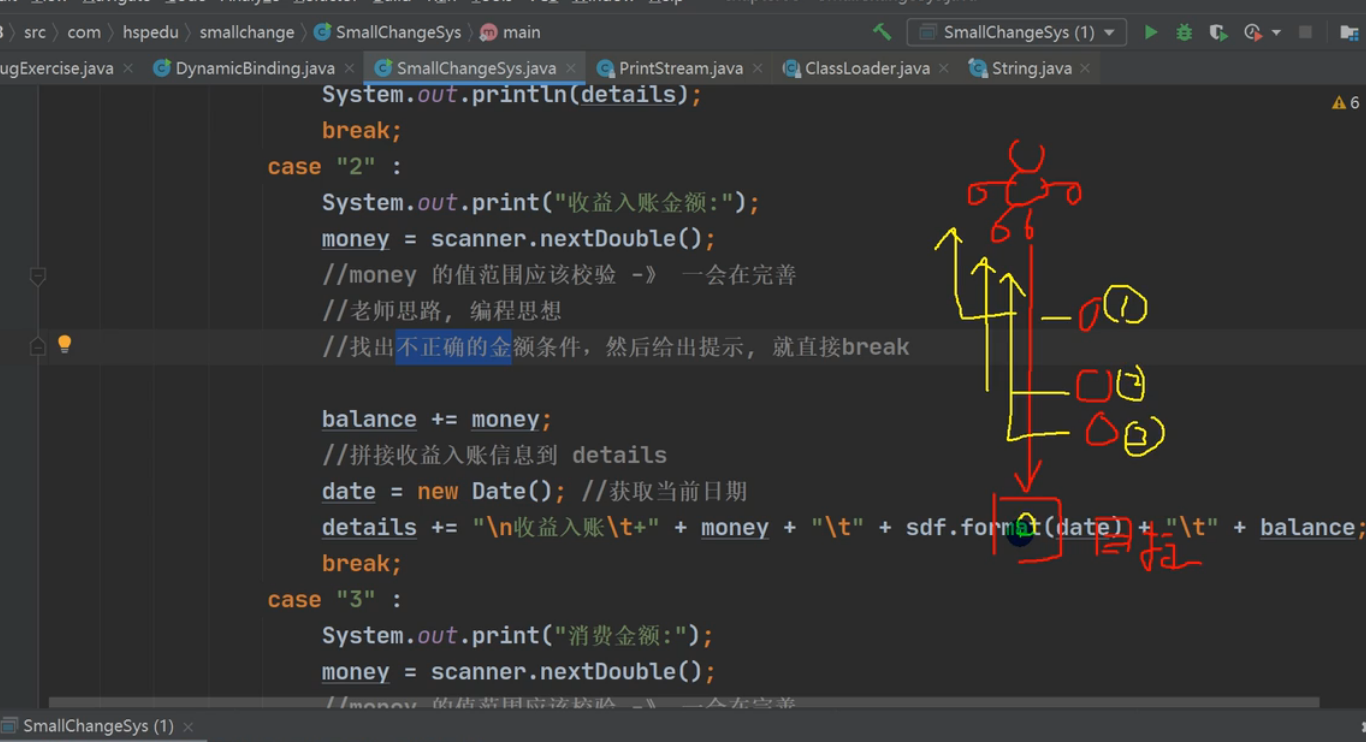Click the green Build project hammer icon
The width and height of the screenshot is (1366, 742).
882,32
